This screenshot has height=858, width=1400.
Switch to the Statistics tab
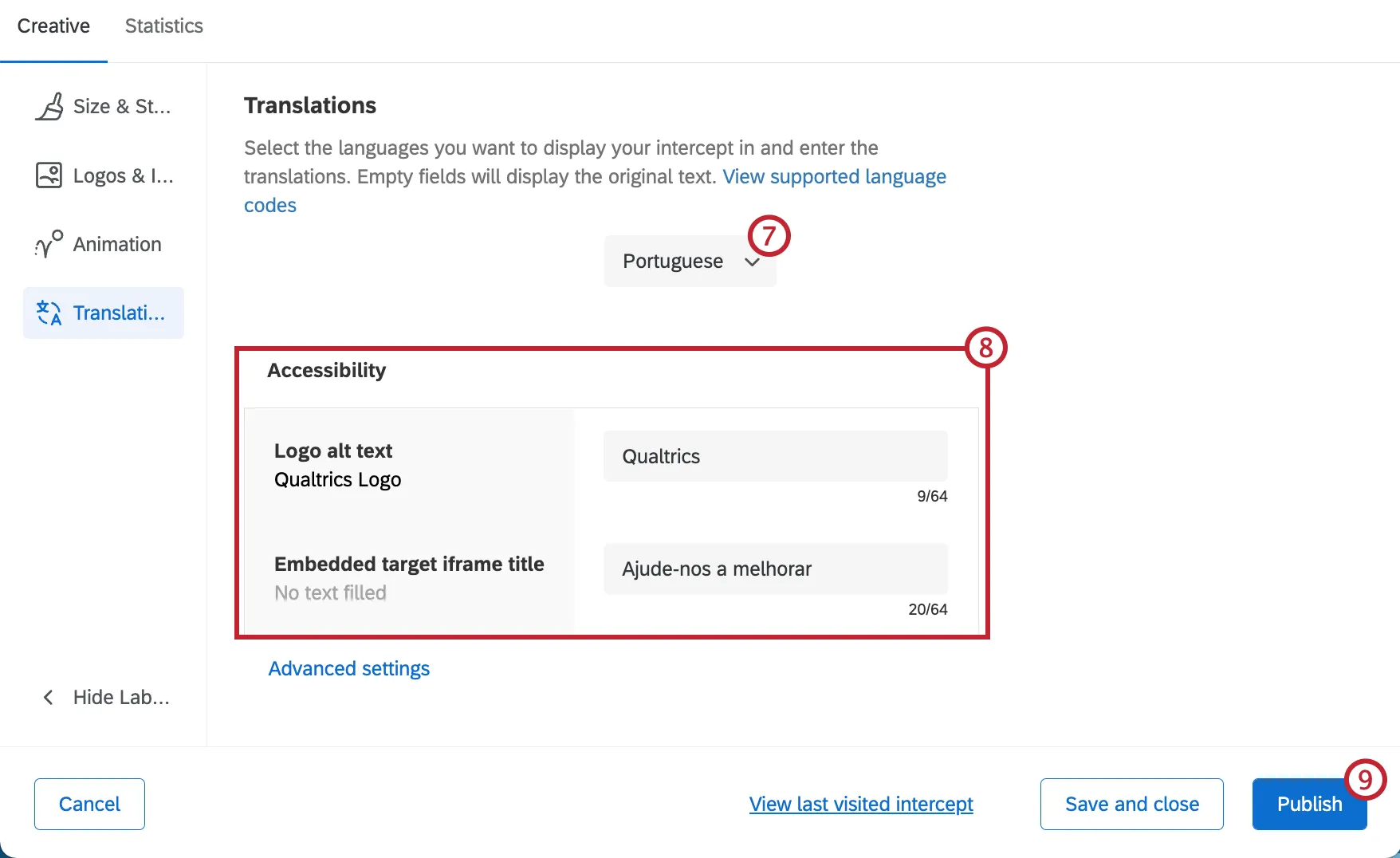[163, 26]
